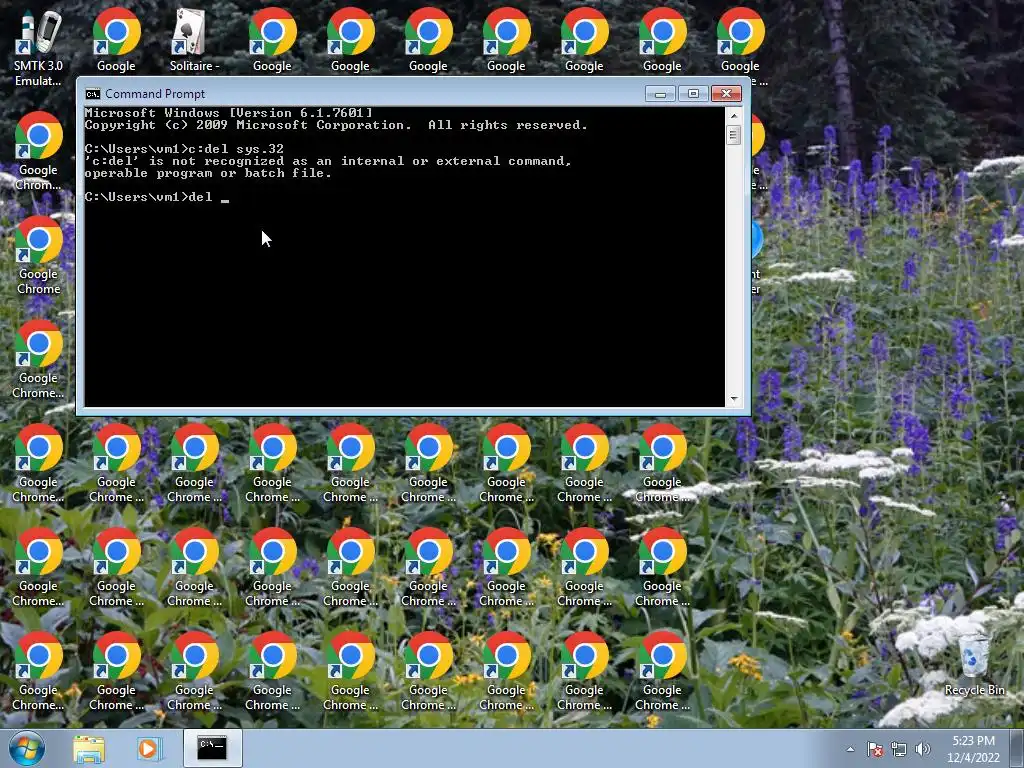Select the Recycle Bin desktop icon
The height and width of the screenshot is (768, 1024).
tap(974, 664)
